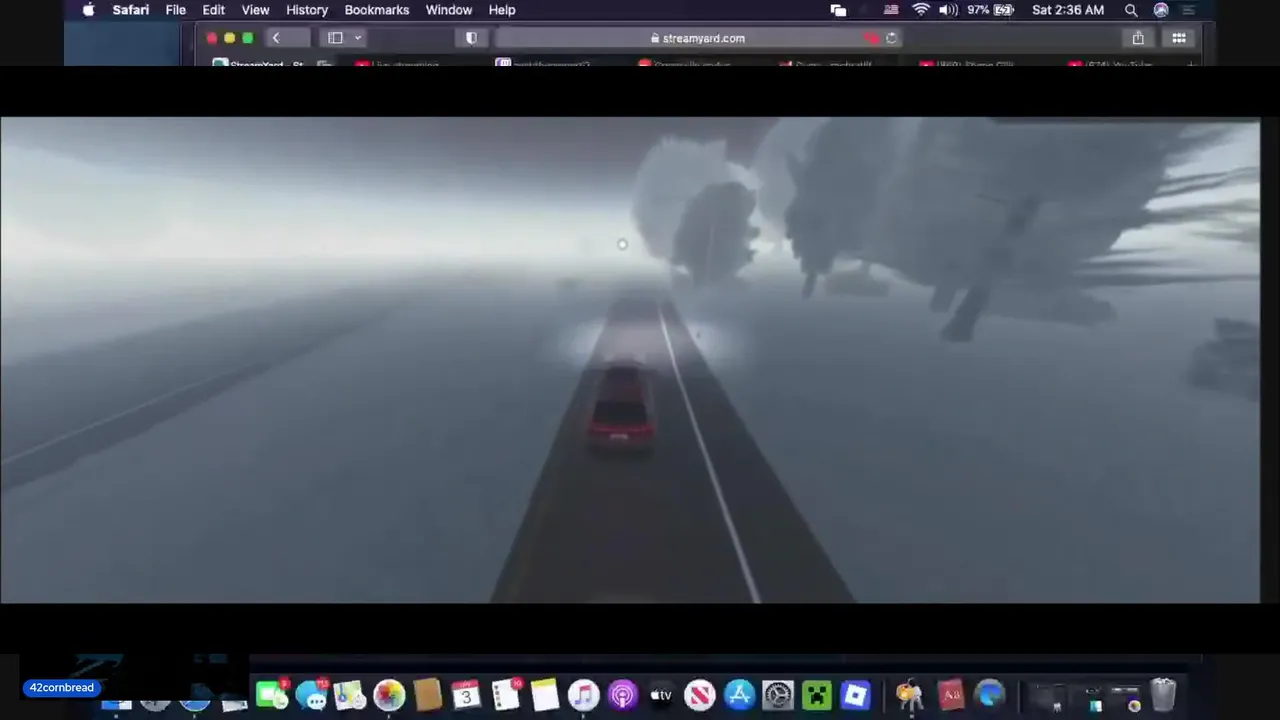The image size is (1280, 720).
Task: Open Keychain Access keys icon in Dock
Action: click(909, 695)
